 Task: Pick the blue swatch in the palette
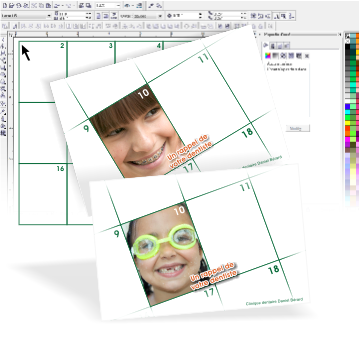click(x=348, y=107)
